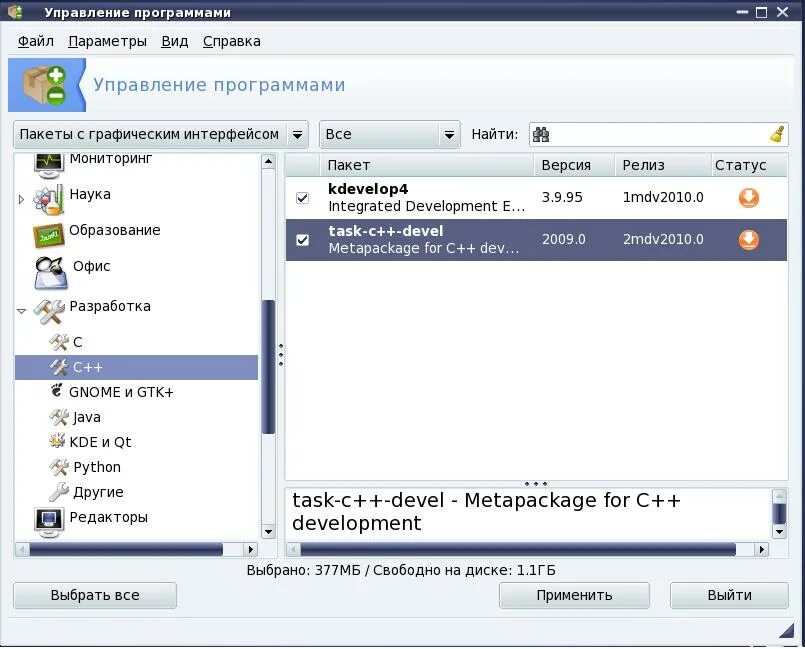This screenshot has height=649, width=805.
Task: Click category tree vertical scrollbar thumb
Action: point(268,367)
